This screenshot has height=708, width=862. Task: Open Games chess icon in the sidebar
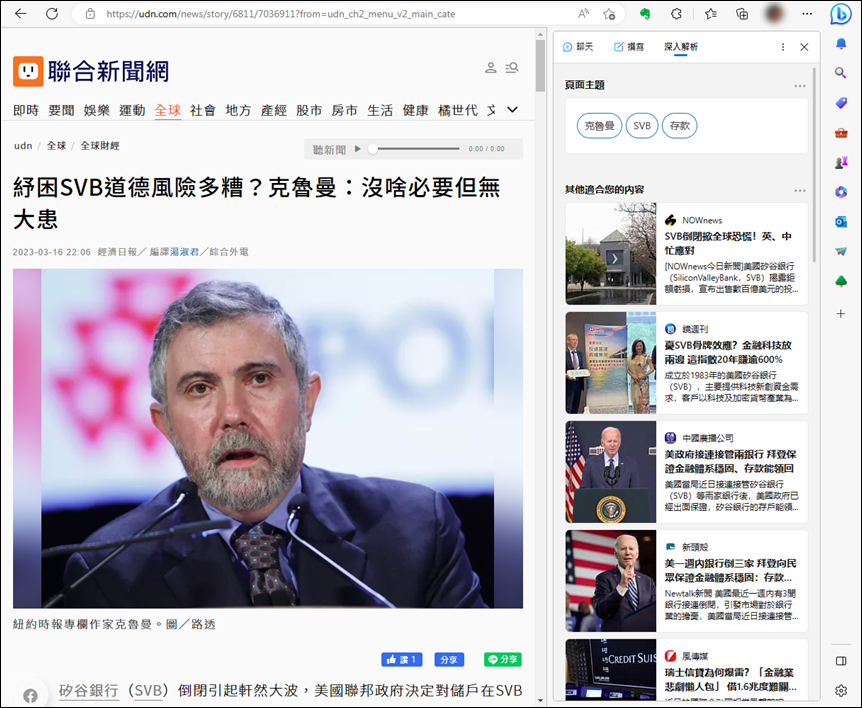point(841,162)
